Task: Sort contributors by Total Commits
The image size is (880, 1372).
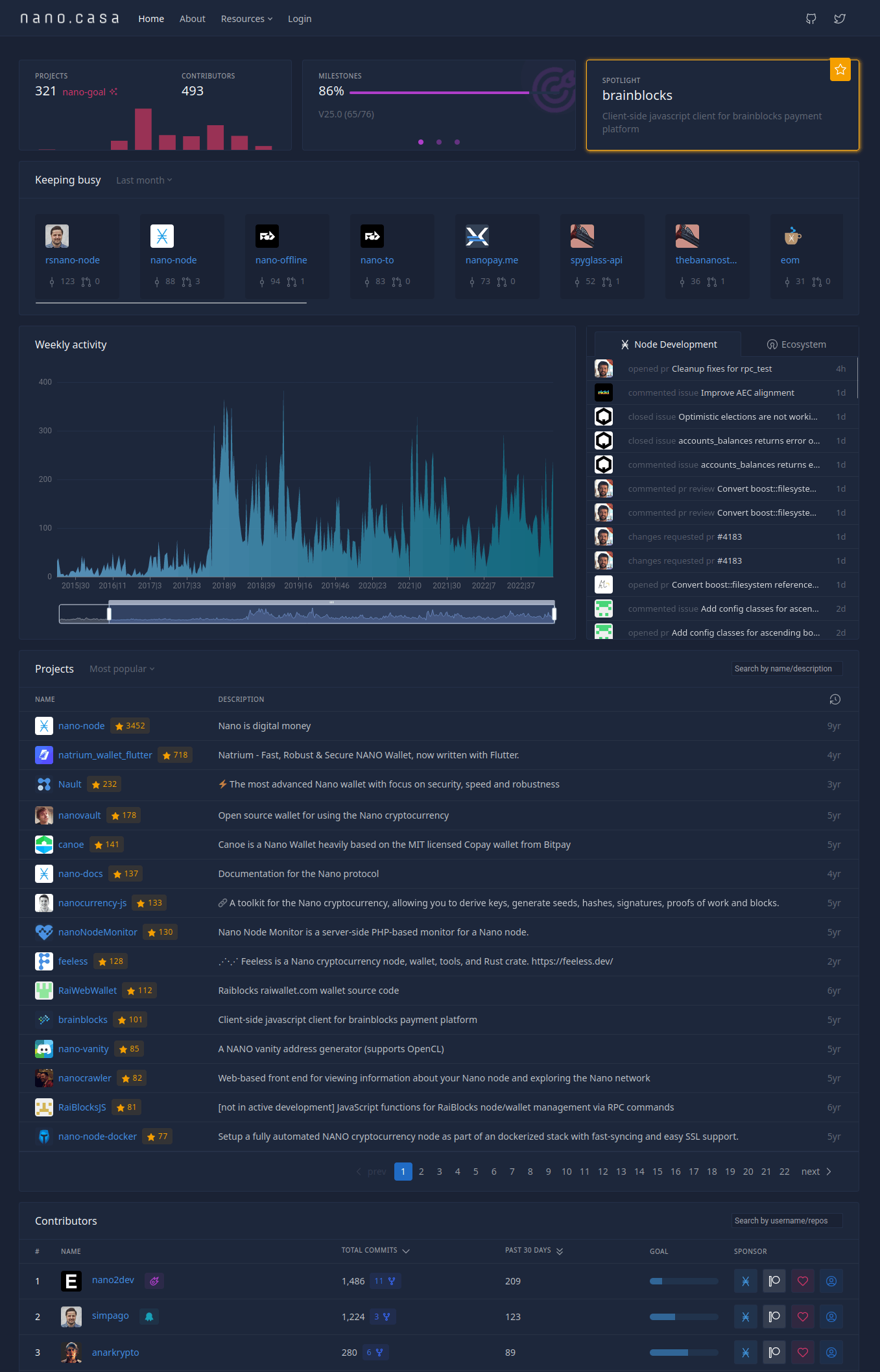Action: tap(375, 1250)
